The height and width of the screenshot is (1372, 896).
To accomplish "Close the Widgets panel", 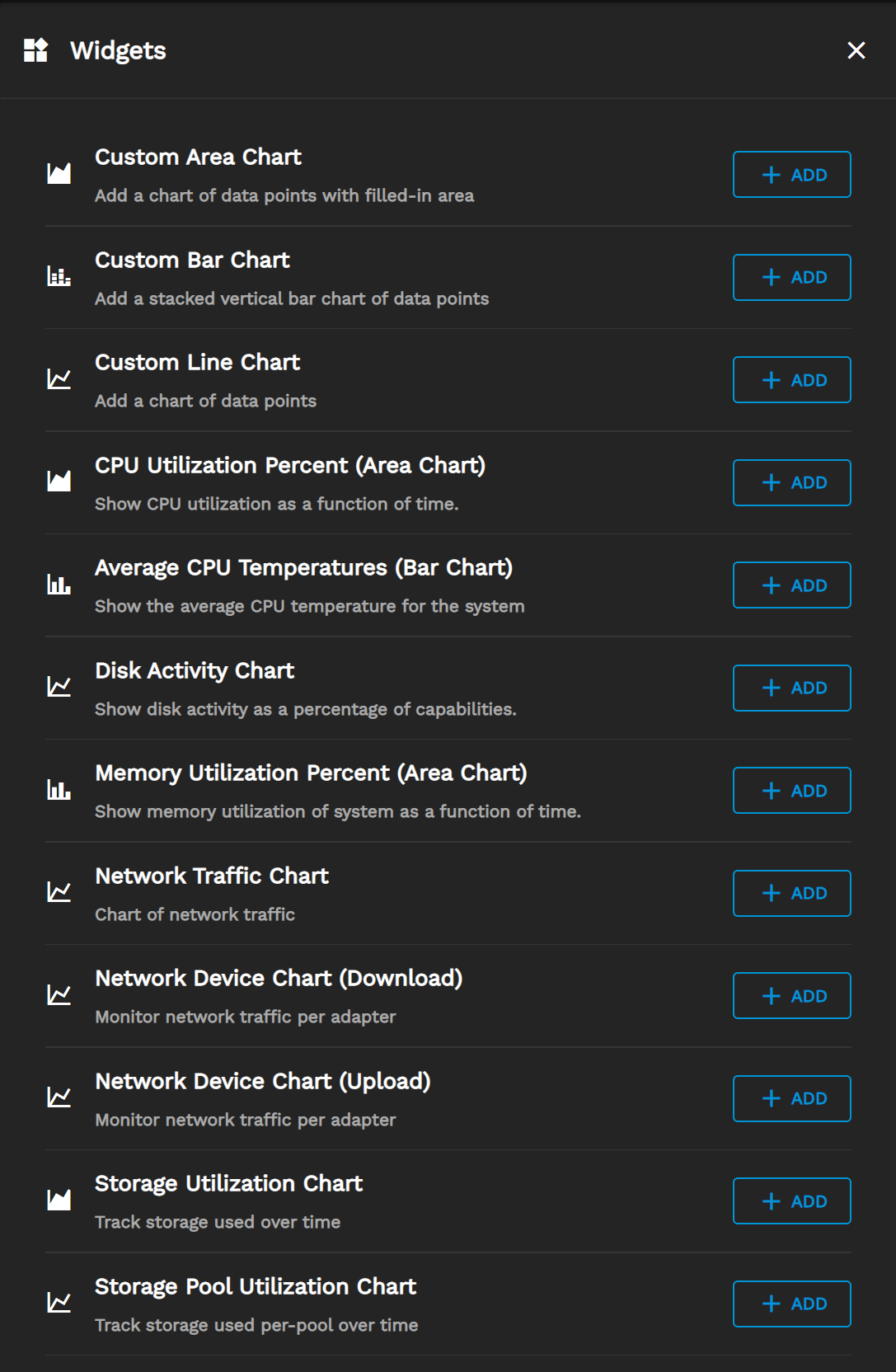I will coord(856,50).
